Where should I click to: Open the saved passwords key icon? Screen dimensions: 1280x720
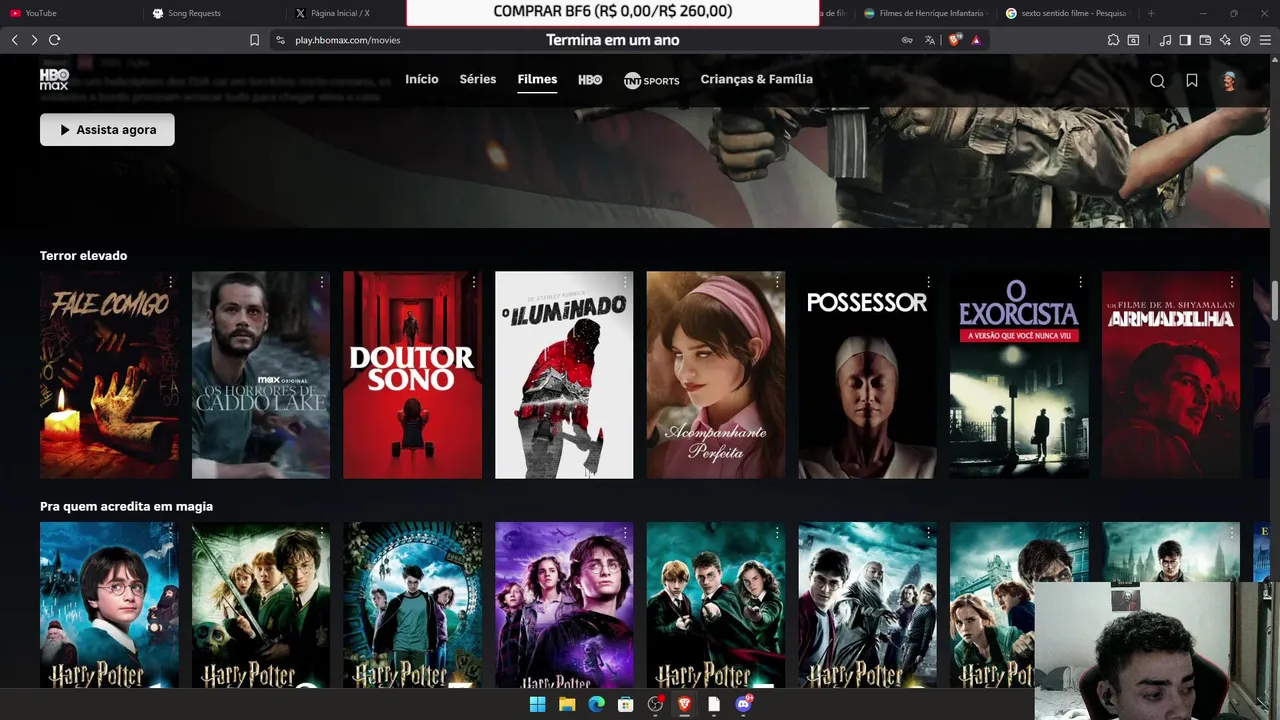[x=907, y=40]
